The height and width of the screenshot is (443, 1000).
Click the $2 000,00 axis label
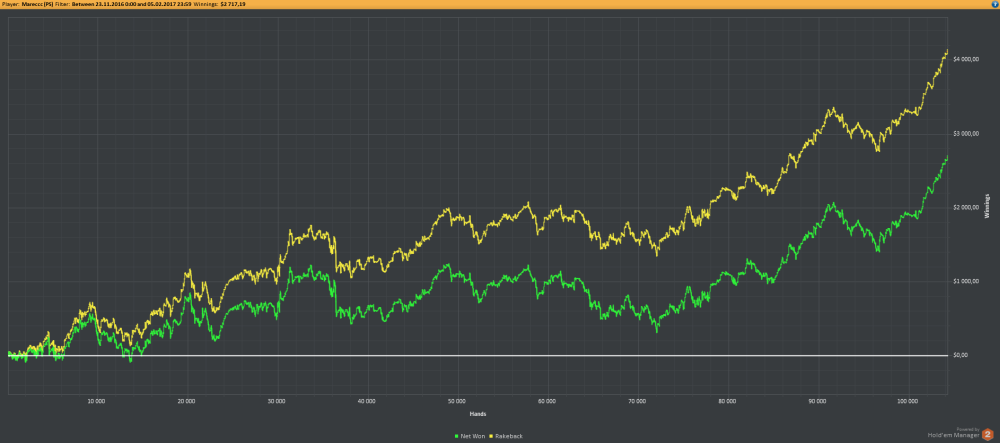point(964,207)
